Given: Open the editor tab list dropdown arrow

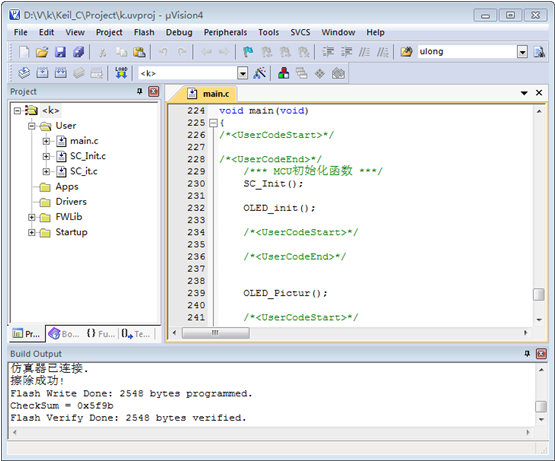Looking at the screenshot, I should coord(524,93).
